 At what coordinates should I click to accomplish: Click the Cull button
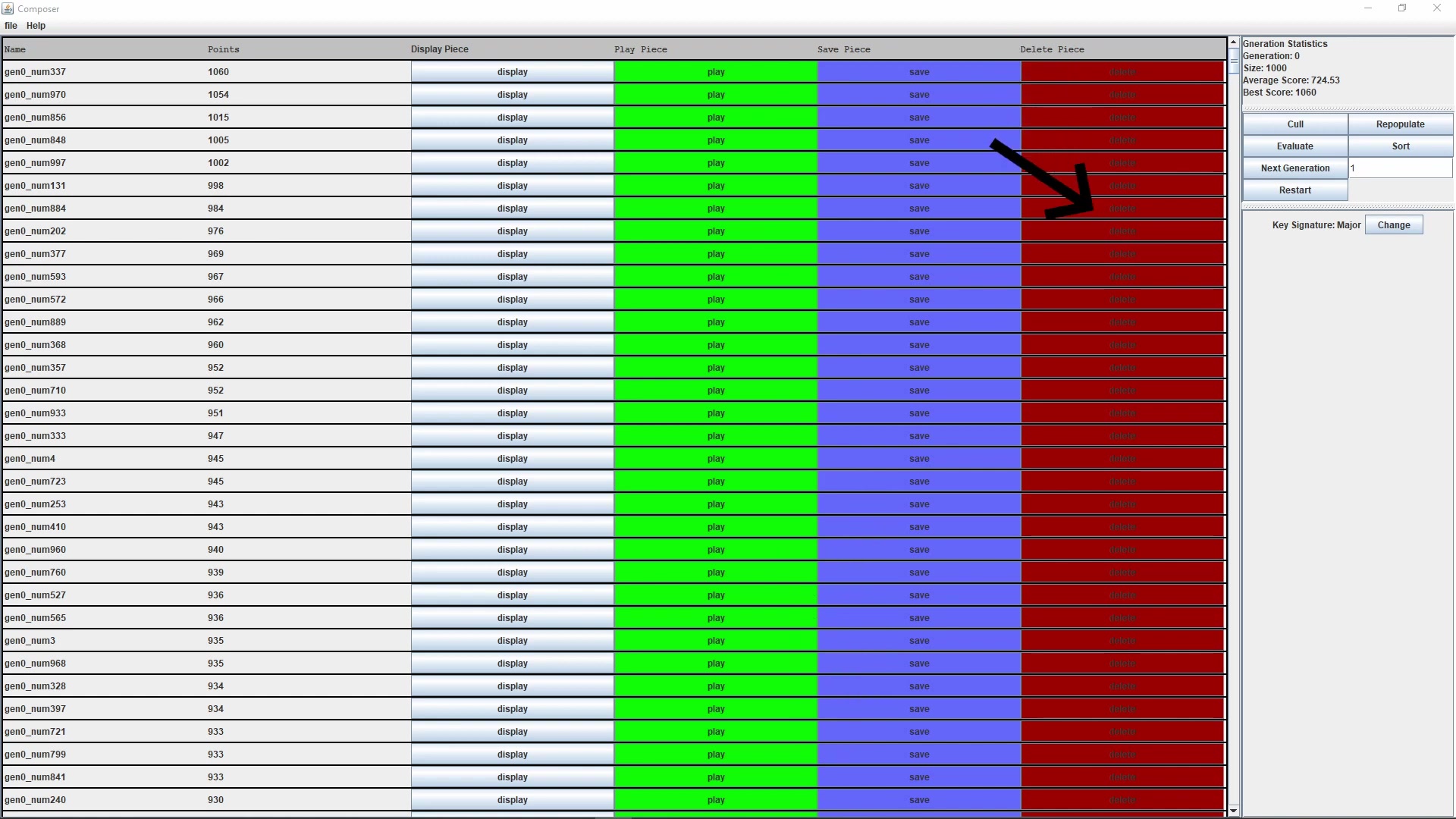coord(1295,124)
